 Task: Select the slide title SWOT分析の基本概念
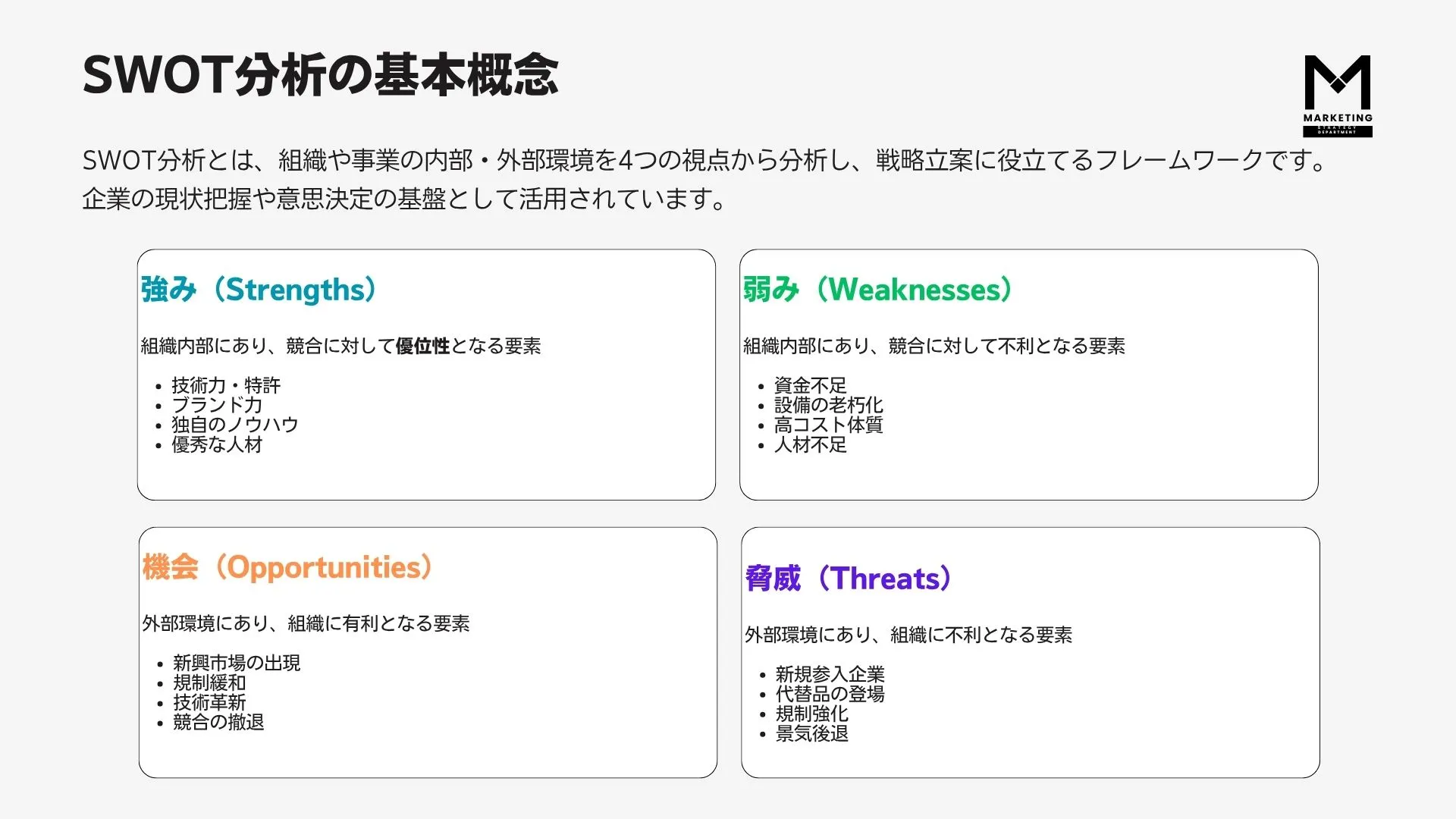tap(320, 75)
